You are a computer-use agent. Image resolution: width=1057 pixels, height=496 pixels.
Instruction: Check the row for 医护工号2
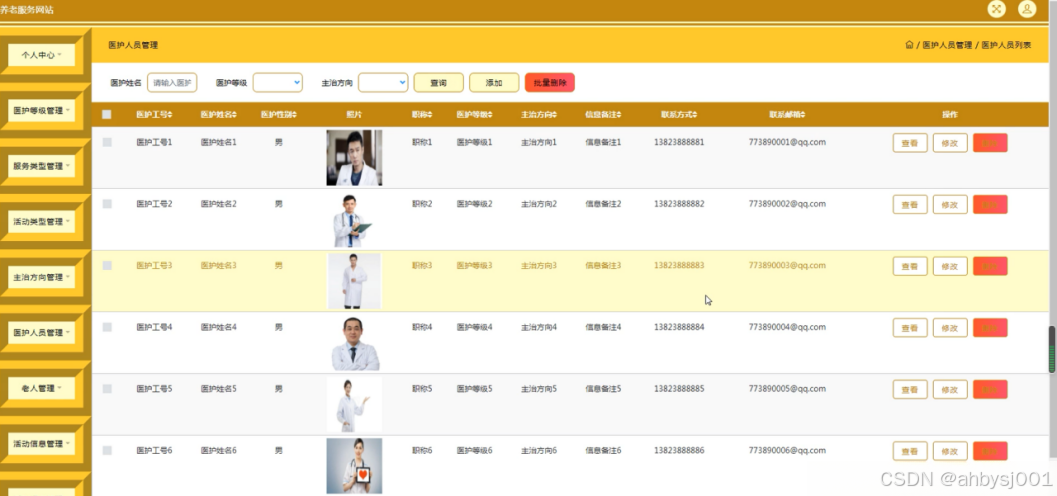click(107, 204)
